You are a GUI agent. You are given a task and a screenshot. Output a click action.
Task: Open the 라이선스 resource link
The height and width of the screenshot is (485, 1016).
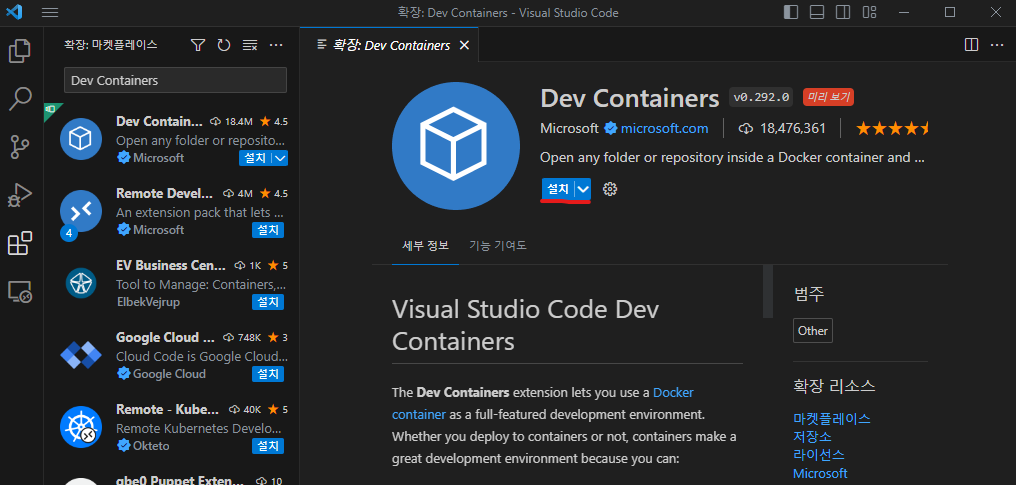click(819, 455)
